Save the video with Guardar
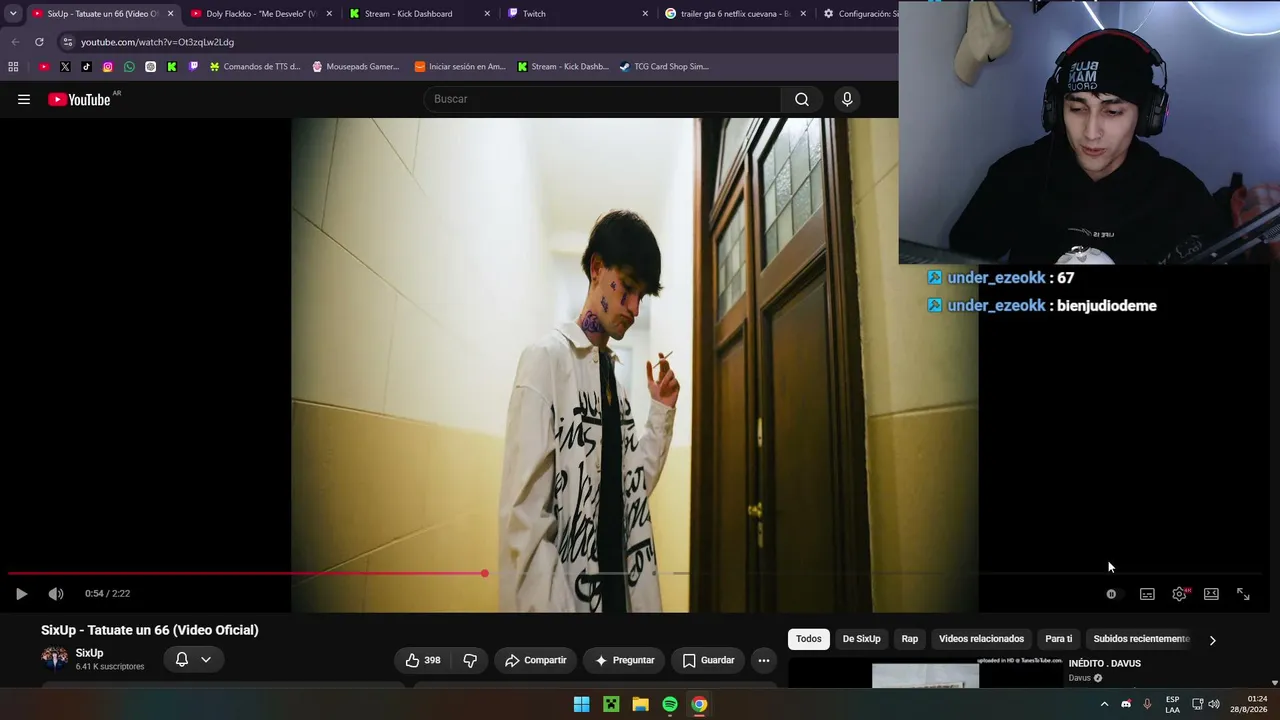Screen dimensions: 1280x720 click(x=708, y=660)
